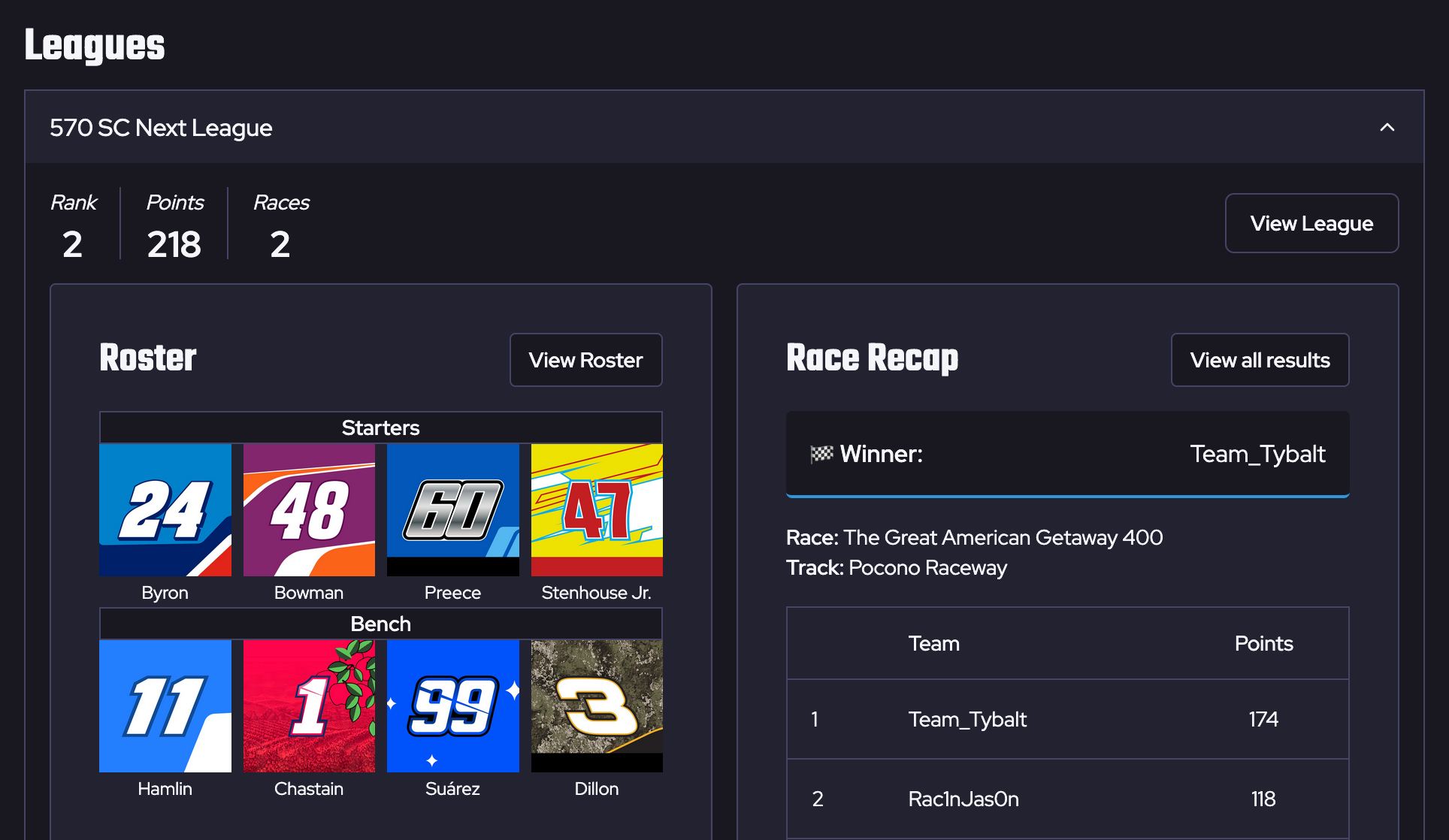Collapse the 570 SC Next League section

tap(1387, 128)
